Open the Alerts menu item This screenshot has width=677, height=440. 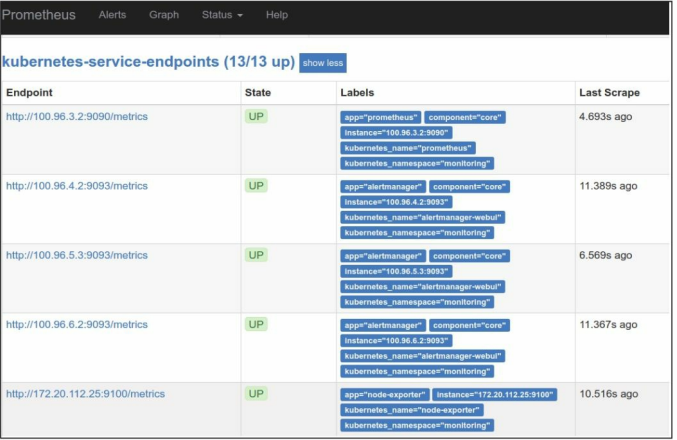[x=112, y=15]
